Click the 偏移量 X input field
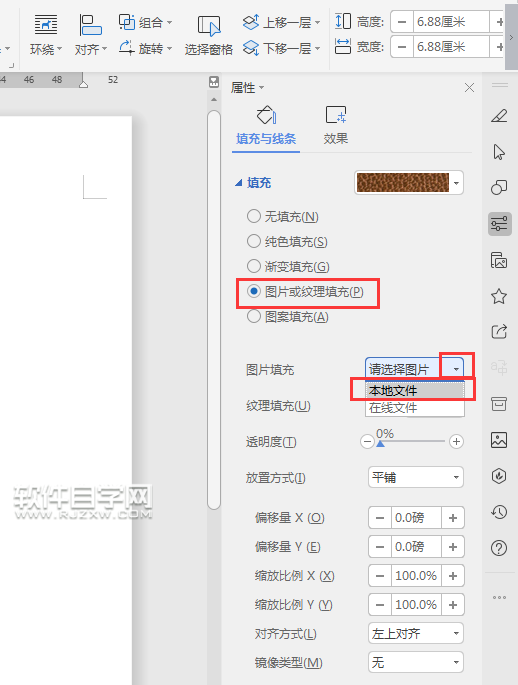 (x=416, y=518)
